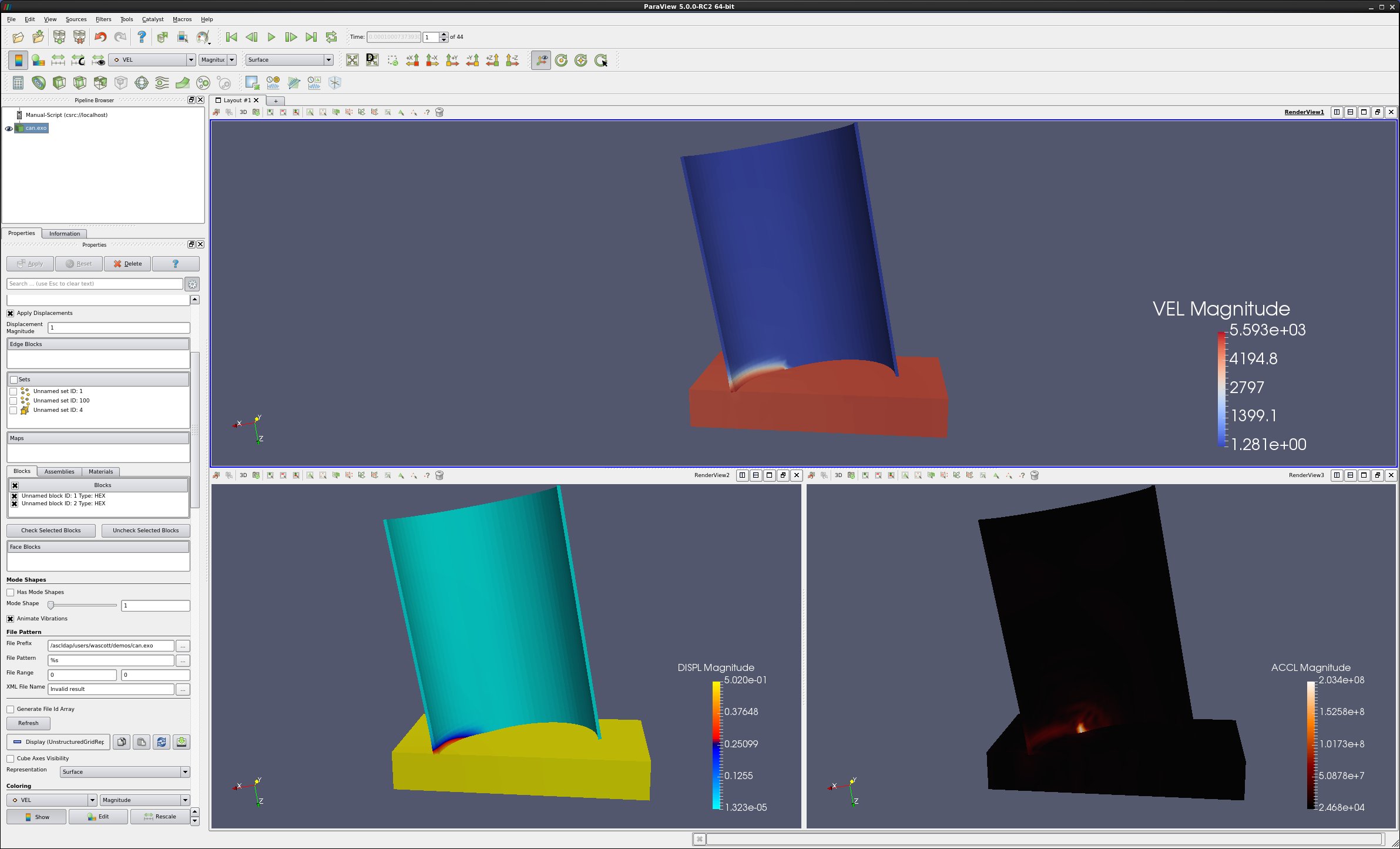The height and width of the screenshot is (849, 1400).
Task: Toggle animation loop button
Action: (x=331, y=37)
